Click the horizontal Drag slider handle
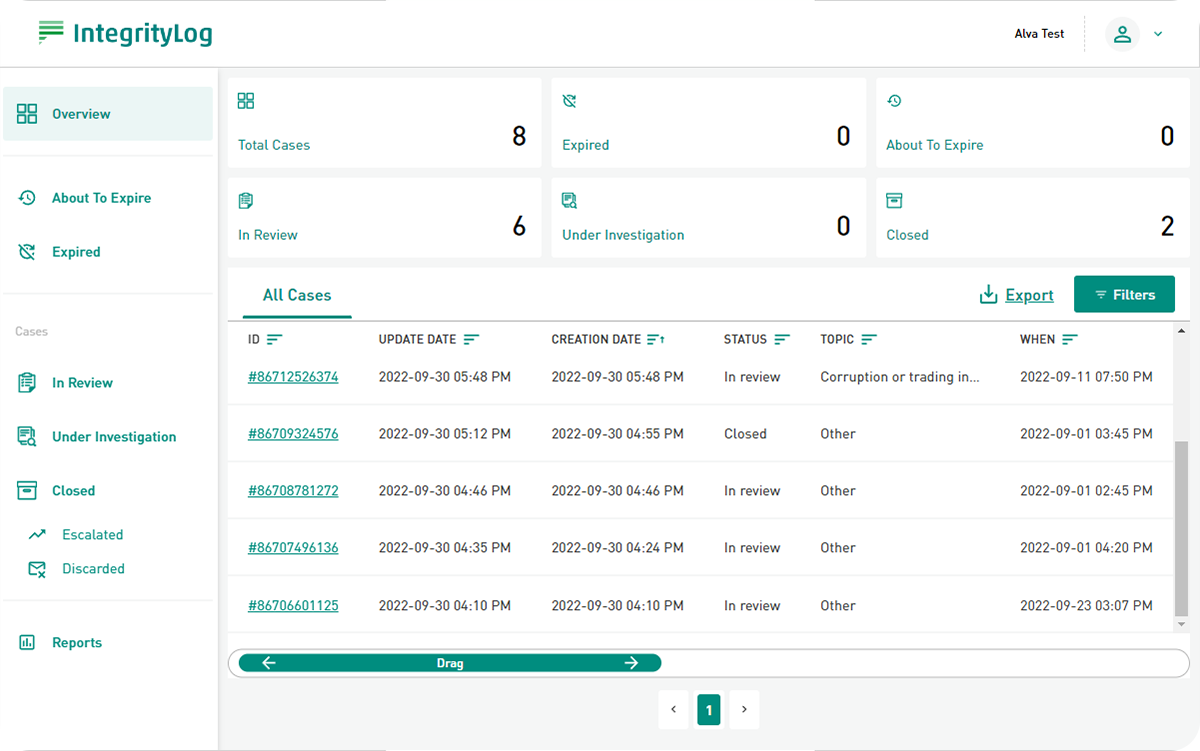Image resolution: width=1200 pixels, height=751 pixels. pyautogui.click(x=450, y=663)
